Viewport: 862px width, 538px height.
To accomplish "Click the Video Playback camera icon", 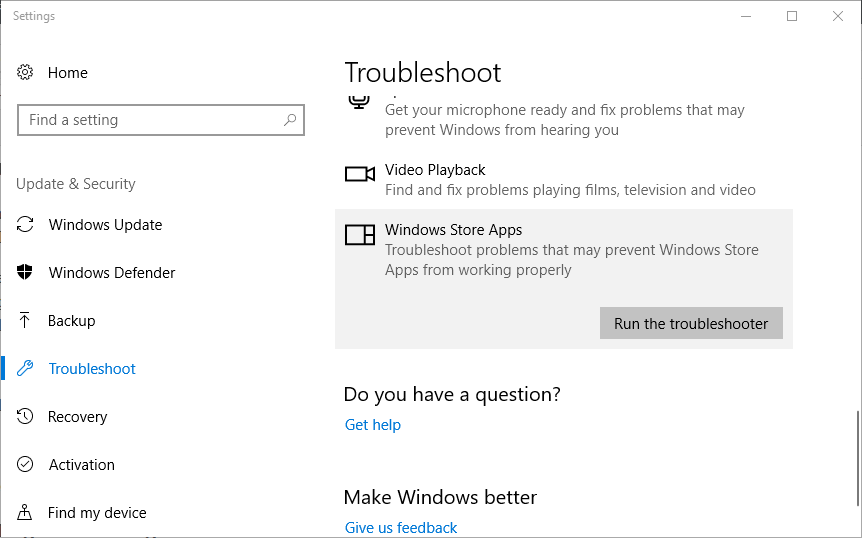I will (x=359, y=174).
